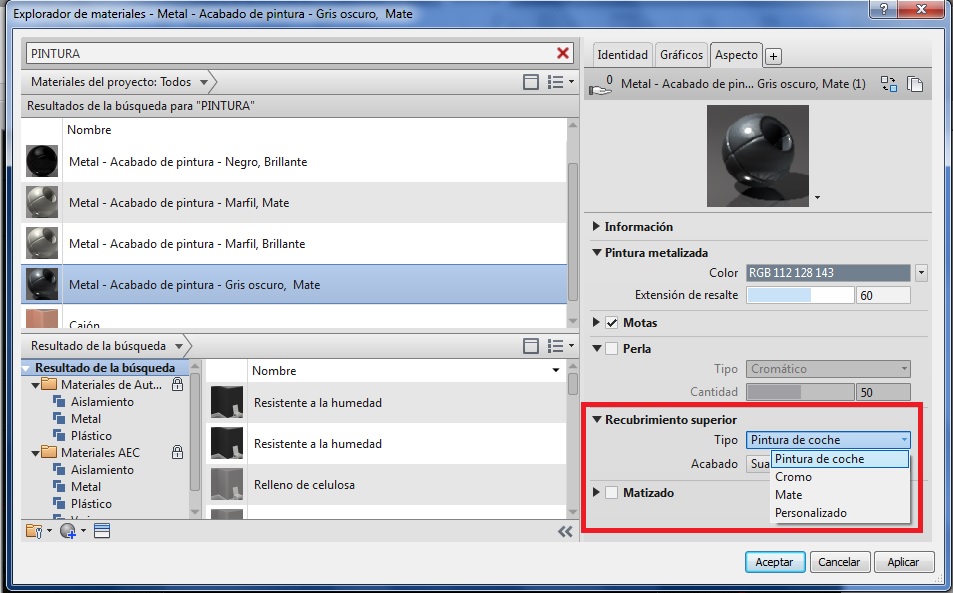Switch to the Gráficos tab

(681, 55)
